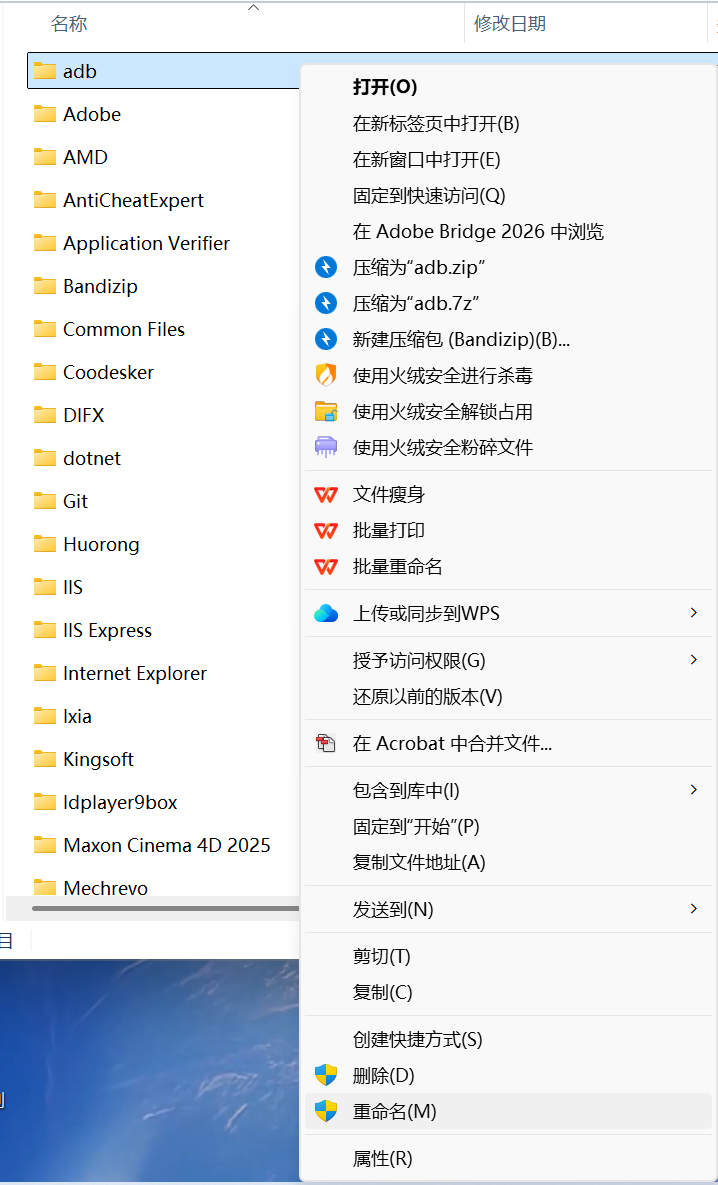The width and height of the screenshot is (718, 1185).
Task: Click the cloud icon for 上传或同步到WPS
Action: [x=327, y=613]
